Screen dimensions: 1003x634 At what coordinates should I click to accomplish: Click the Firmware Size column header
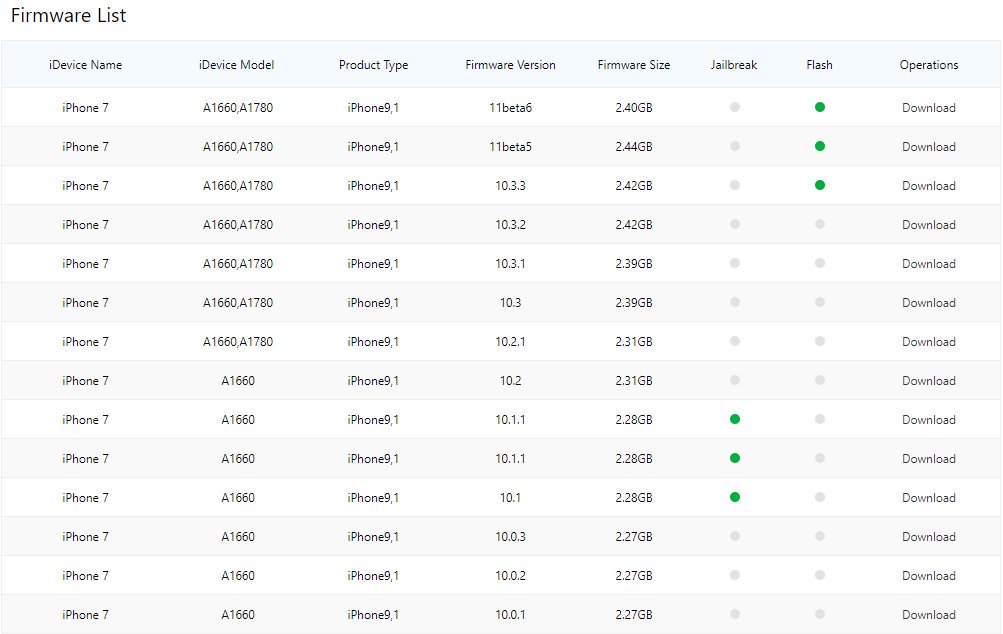pyautogui.click(x=634, y=65)
